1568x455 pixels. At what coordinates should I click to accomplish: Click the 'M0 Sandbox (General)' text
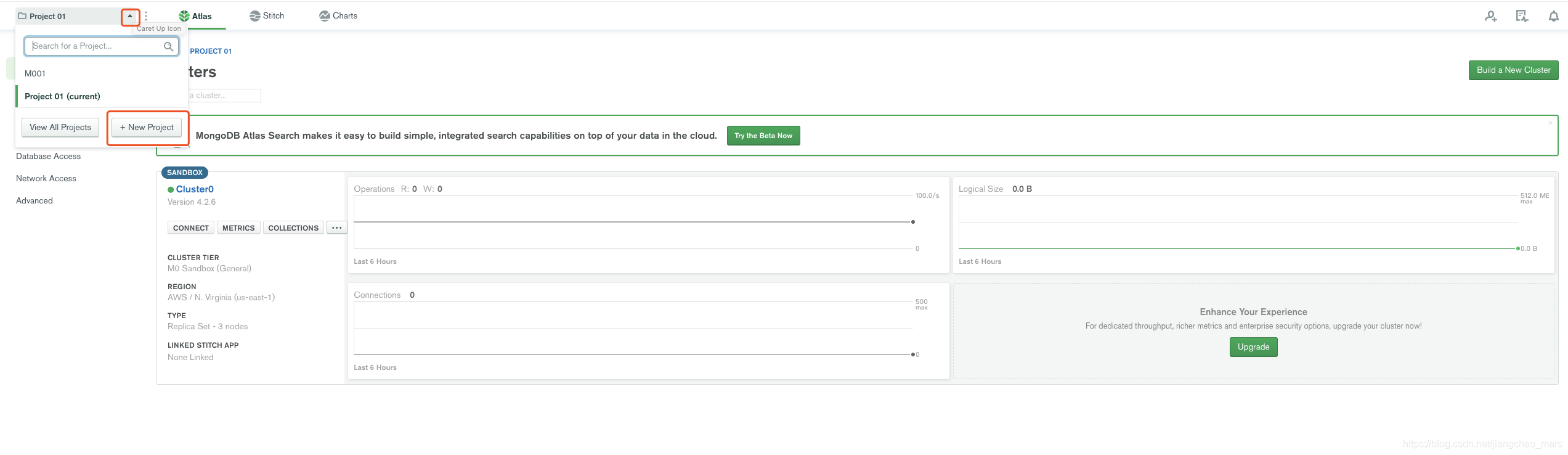209,269
